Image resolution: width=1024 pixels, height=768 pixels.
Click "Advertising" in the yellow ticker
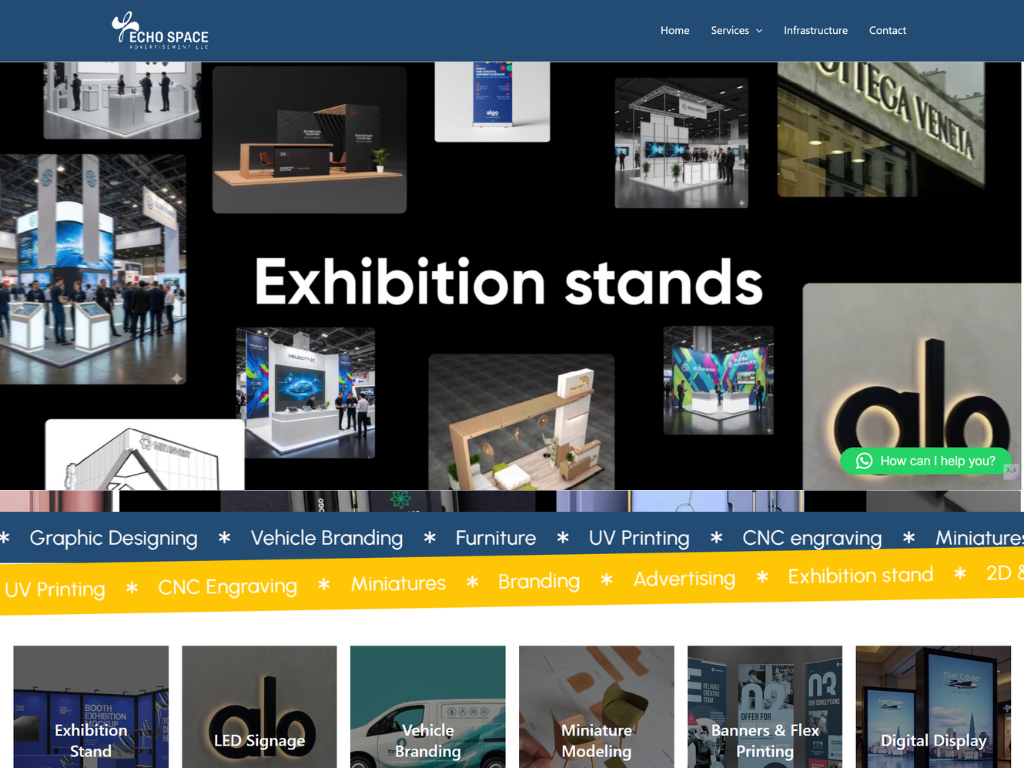(x=684, y=579)
